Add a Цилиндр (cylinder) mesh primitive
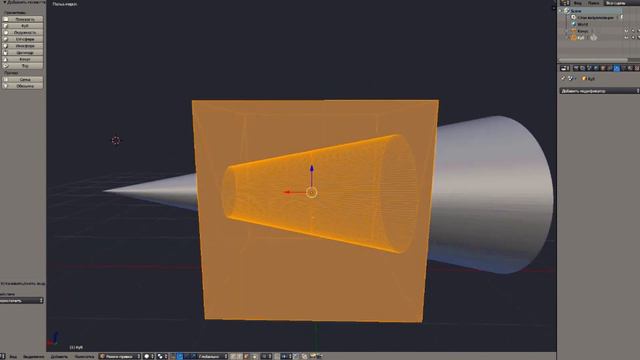 tap(23, 53)
